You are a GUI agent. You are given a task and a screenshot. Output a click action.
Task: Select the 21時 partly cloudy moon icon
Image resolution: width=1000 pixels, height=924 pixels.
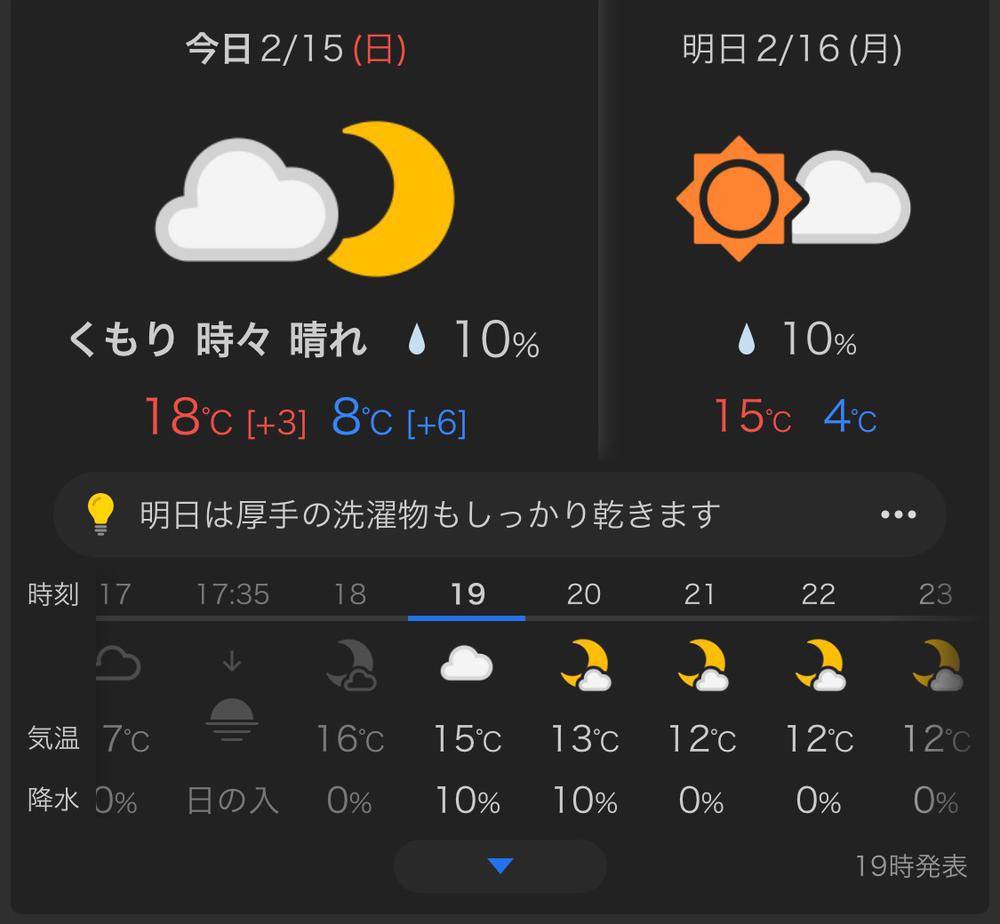[x=702, y=665]
